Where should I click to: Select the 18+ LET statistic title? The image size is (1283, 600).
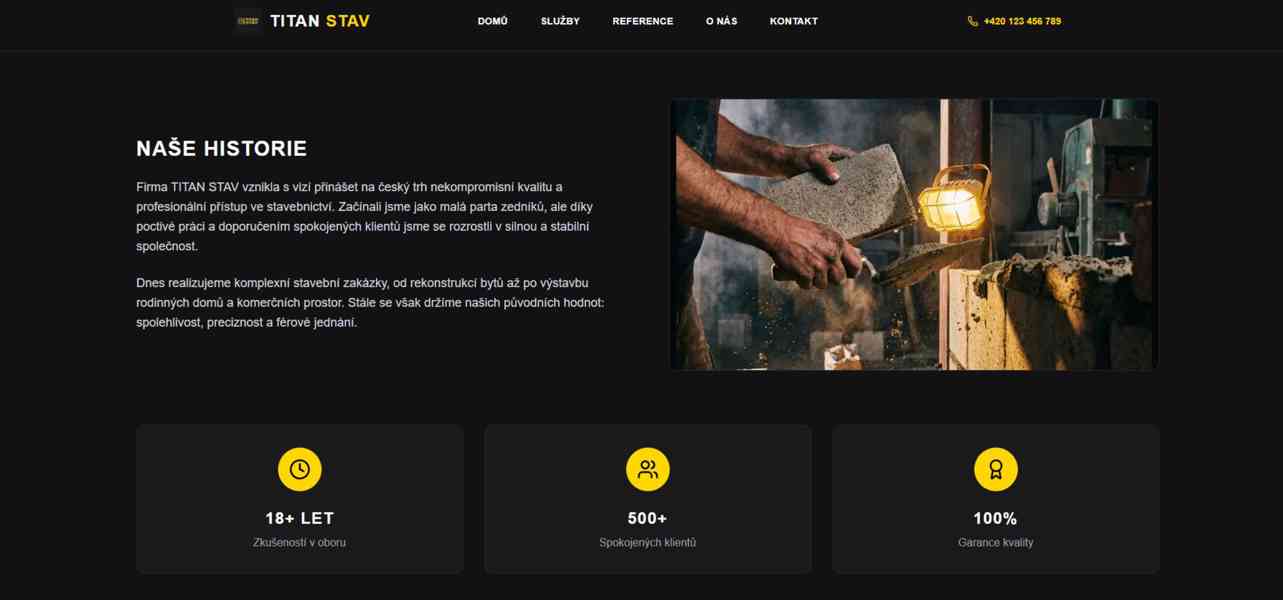click(300, 518)
